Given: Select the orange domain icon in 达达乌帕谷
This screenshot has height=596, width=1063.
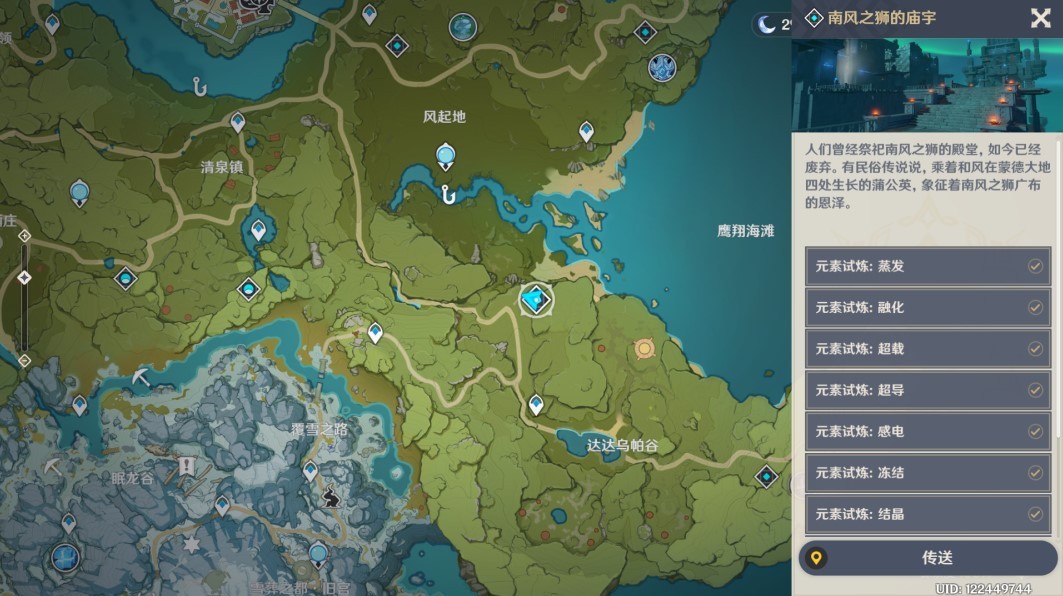Looking at the screenshot, I should click(x=644, y=348).
